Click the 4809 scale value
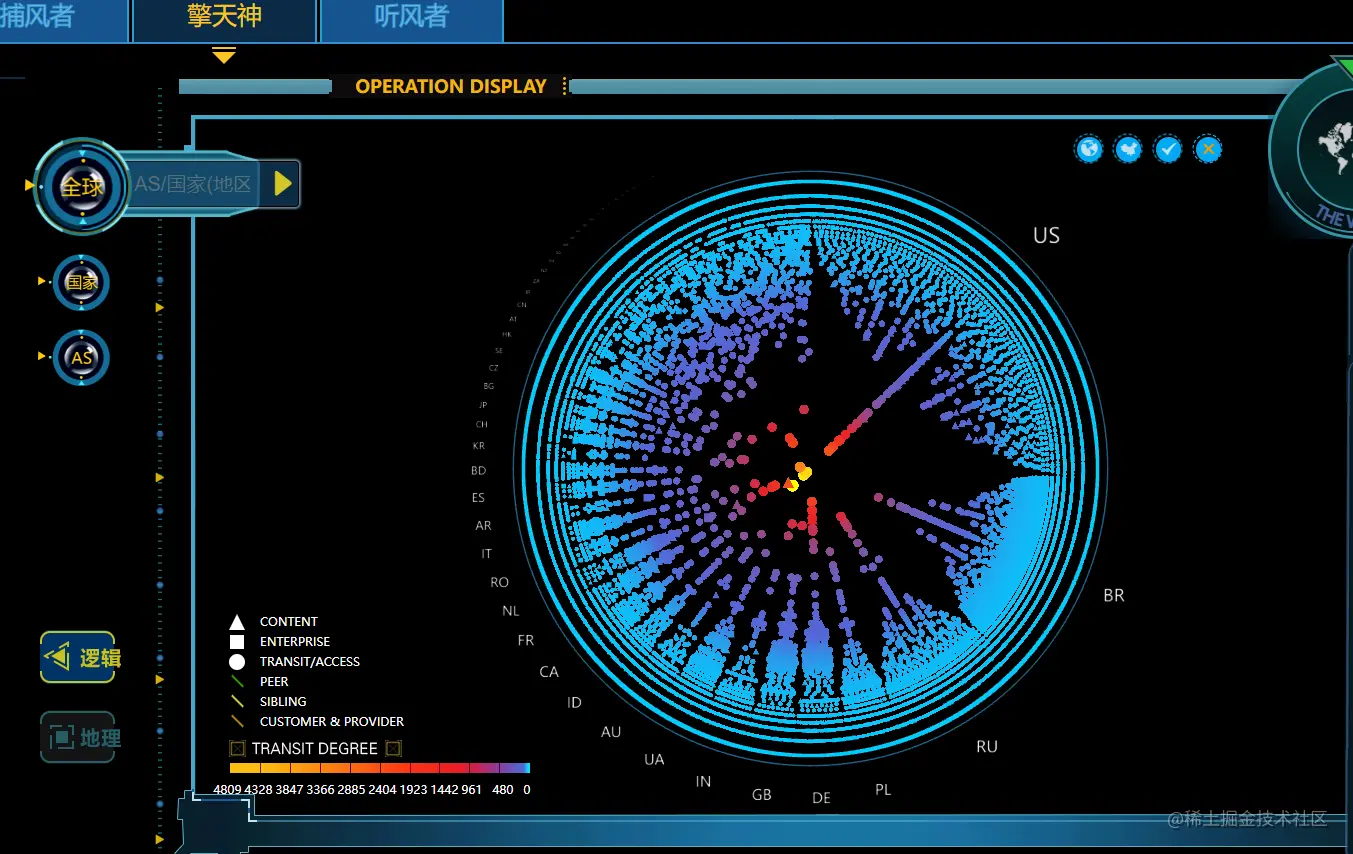The height and width of the screenshot is (854, 1353). 228,790
